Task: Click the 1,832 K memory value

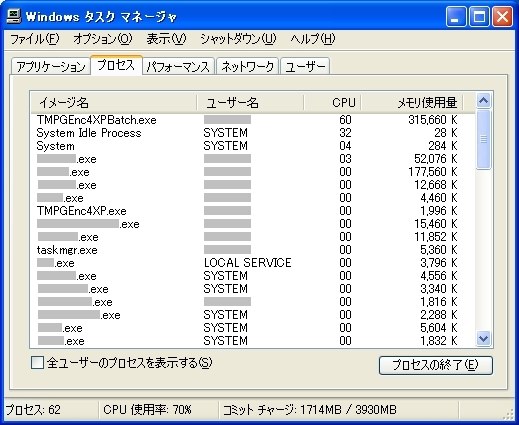Action: pos(439,341)
